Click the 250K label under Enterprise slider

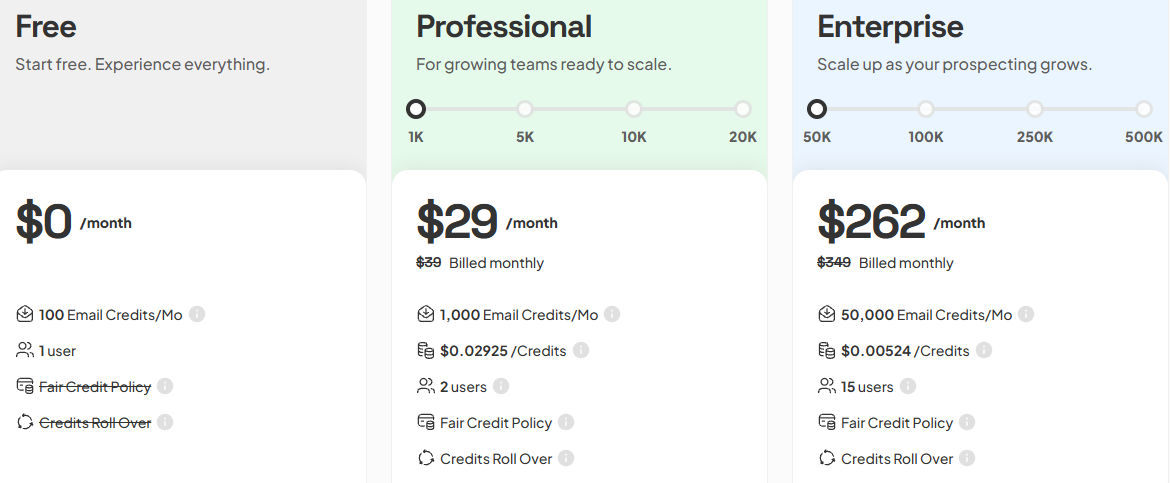(x=1035, y=137)
